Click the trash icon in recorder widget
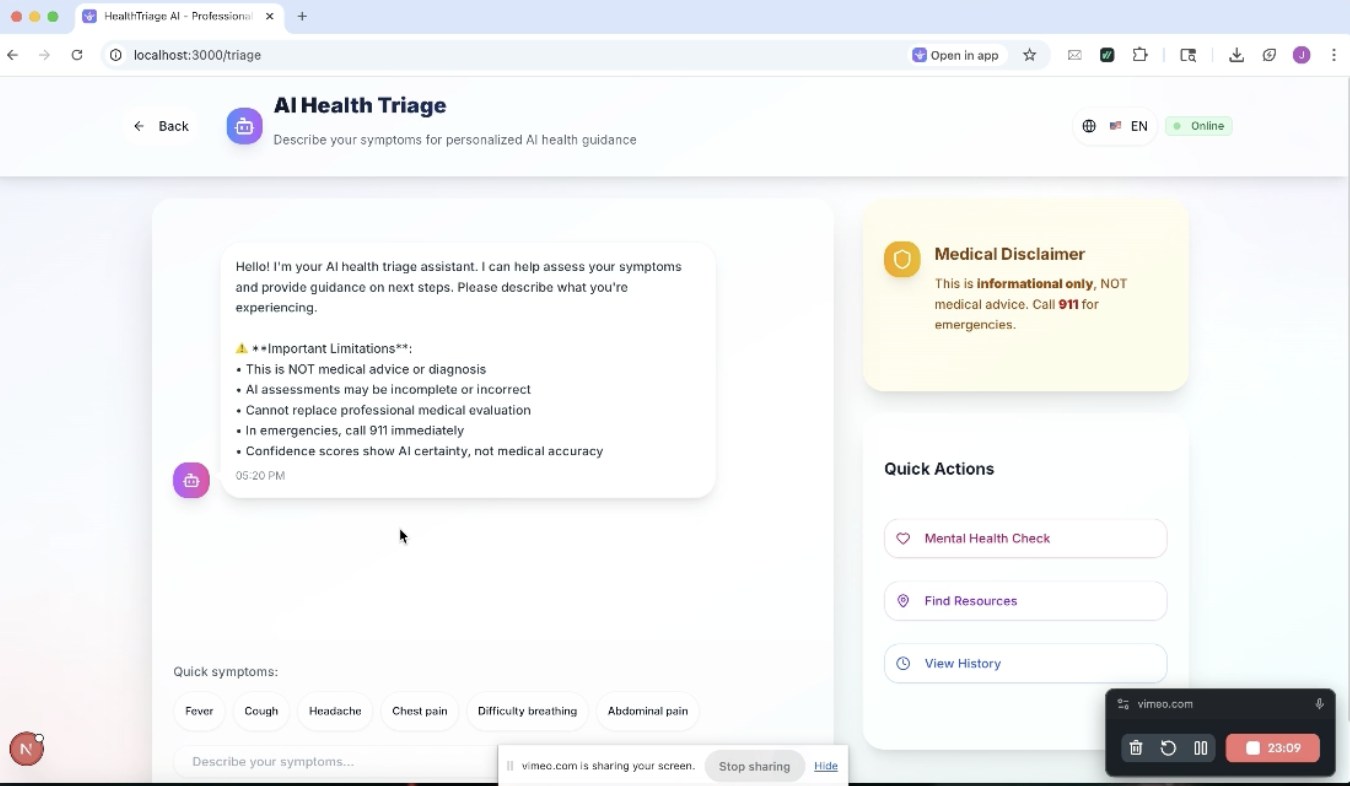Screen dimensions: 1350x786 point(1135,748)
